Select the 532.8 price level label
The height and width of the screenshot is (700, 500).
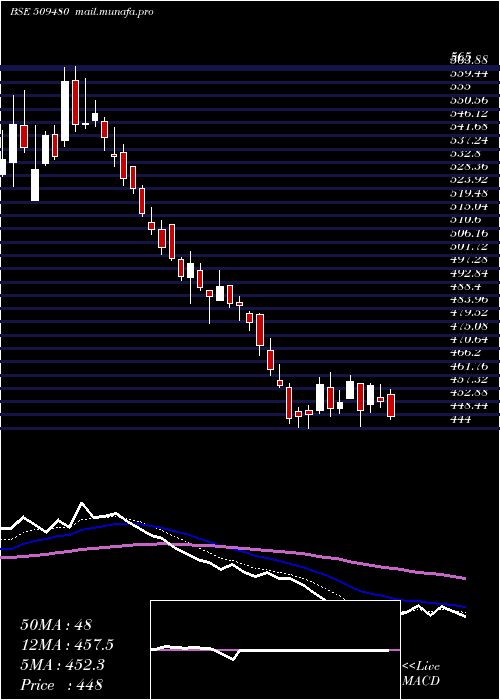467,154
